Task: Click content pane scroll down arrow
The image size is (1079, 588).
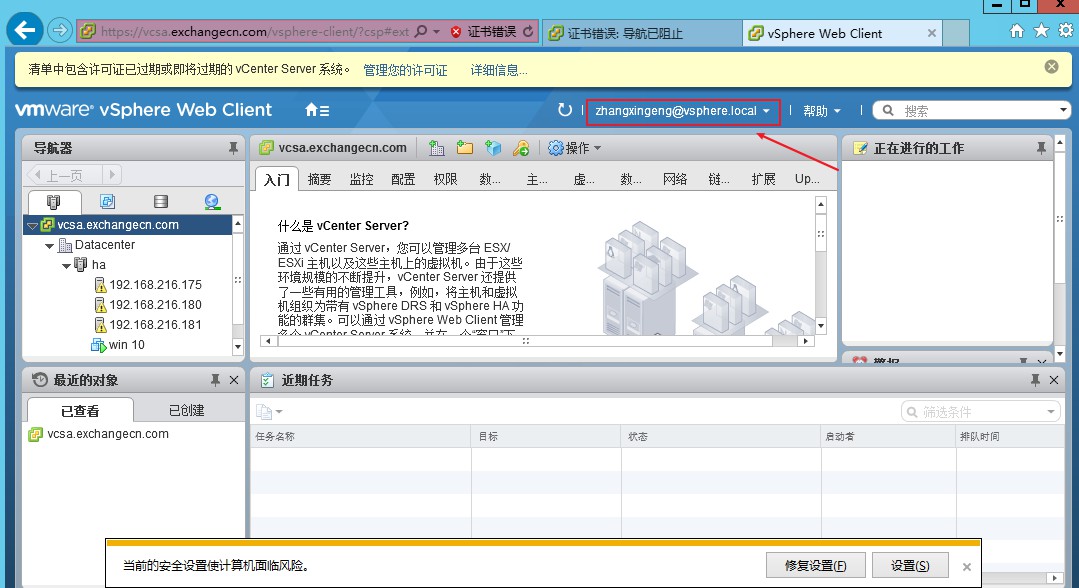Action: (x=820, y=325)
